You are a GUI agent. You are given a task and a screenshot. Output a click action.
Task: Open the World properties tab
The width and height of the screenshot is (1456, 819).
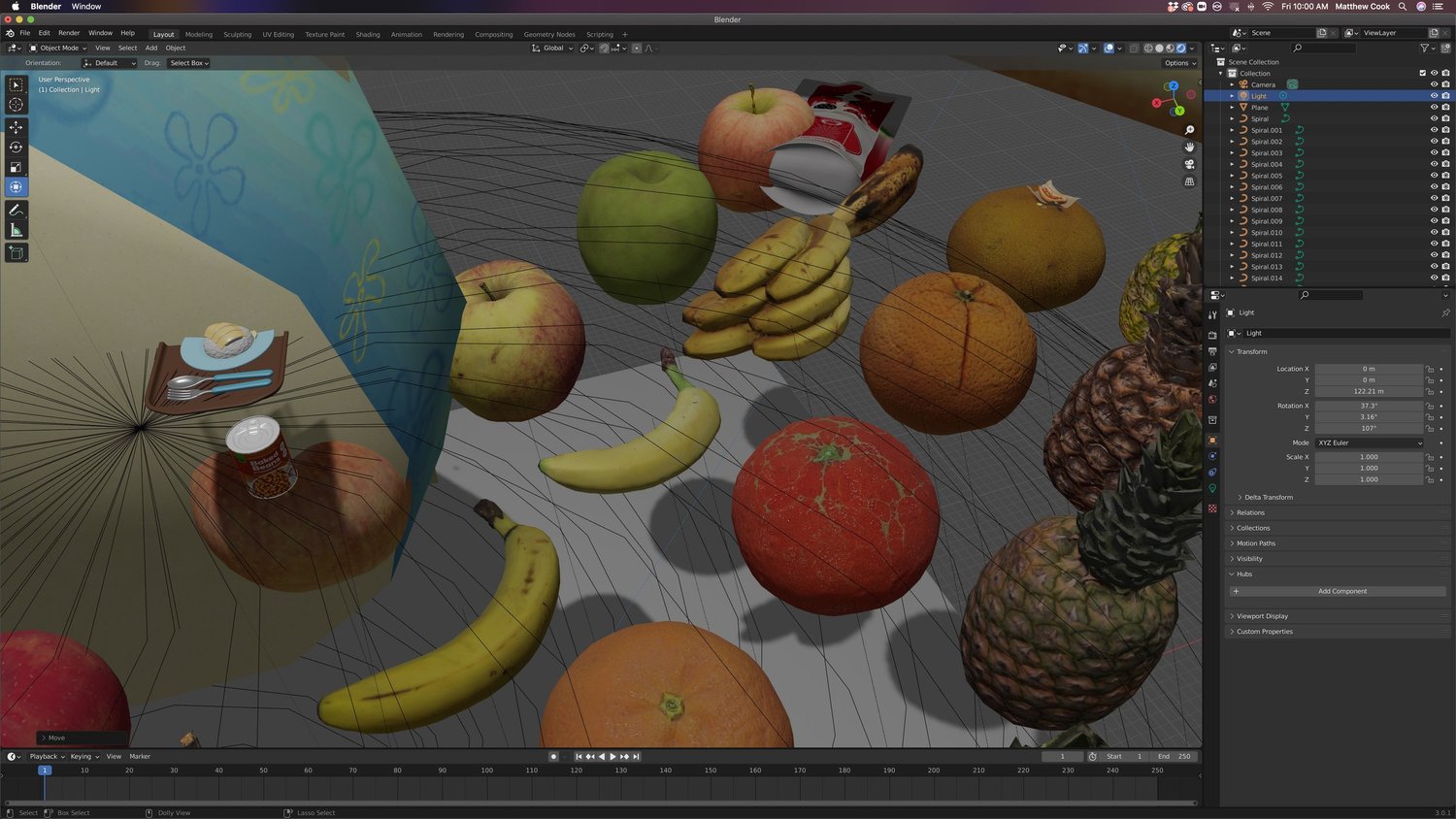[x=1212, y=399]
